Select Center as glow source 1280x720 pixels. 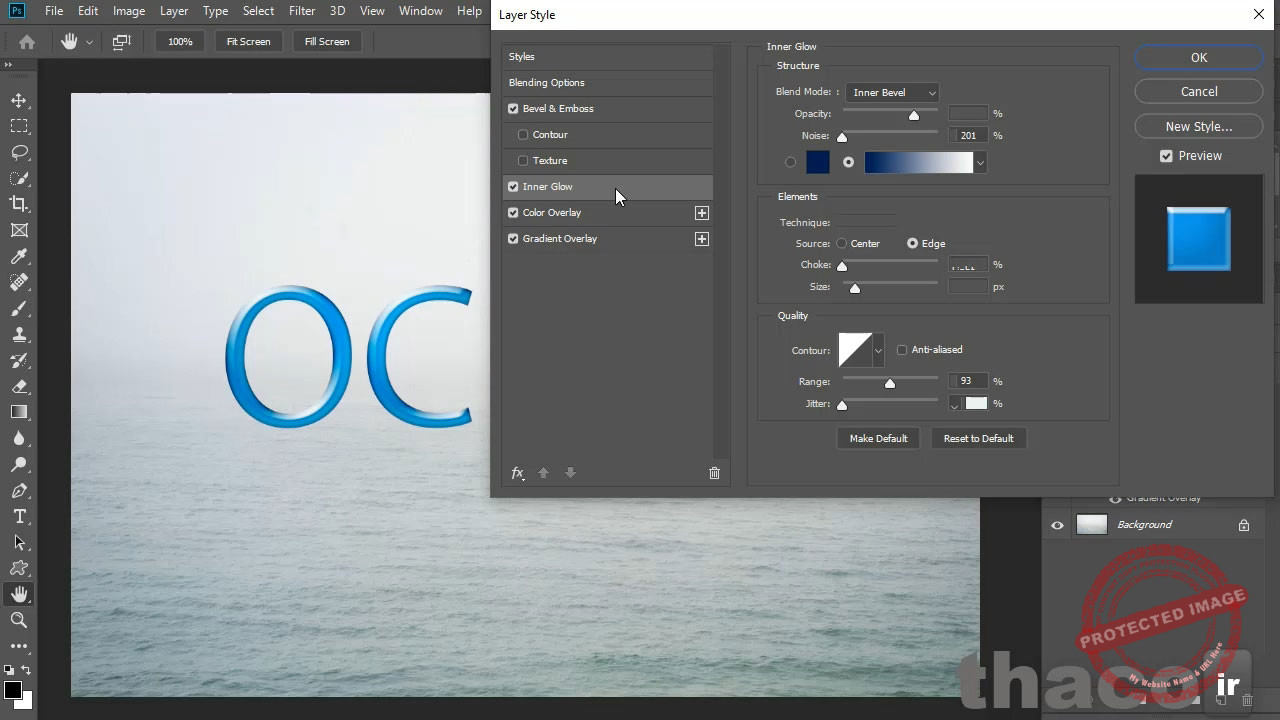pyautogui.click(x=842, y=244)
